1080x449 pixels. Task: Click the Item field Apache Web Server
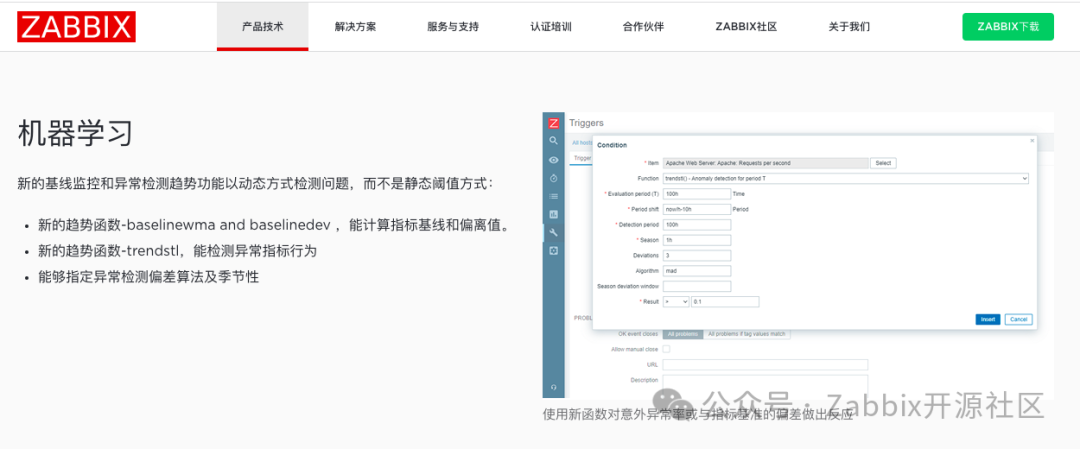coord(765,163)
